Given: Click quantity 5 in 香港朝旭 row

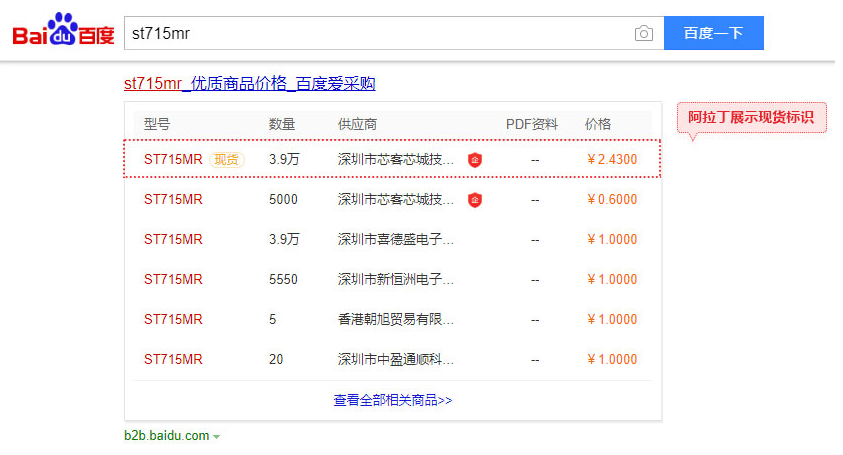Looking at the screenshot, I should coord(273,319).
